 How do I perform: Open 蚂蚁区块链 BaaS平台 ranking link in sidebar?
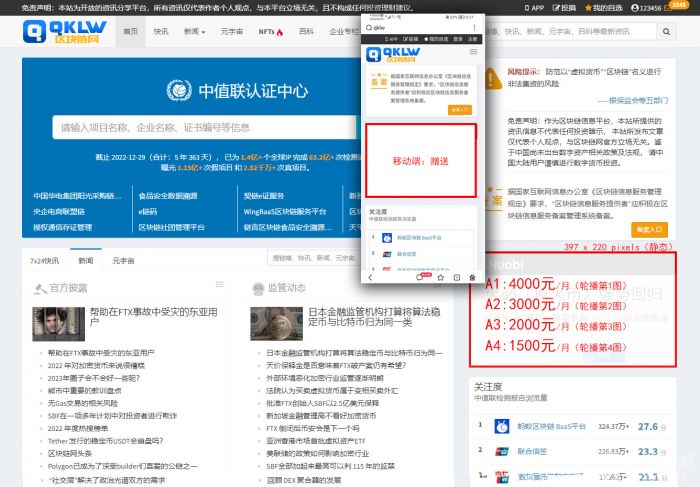point(551,426)
